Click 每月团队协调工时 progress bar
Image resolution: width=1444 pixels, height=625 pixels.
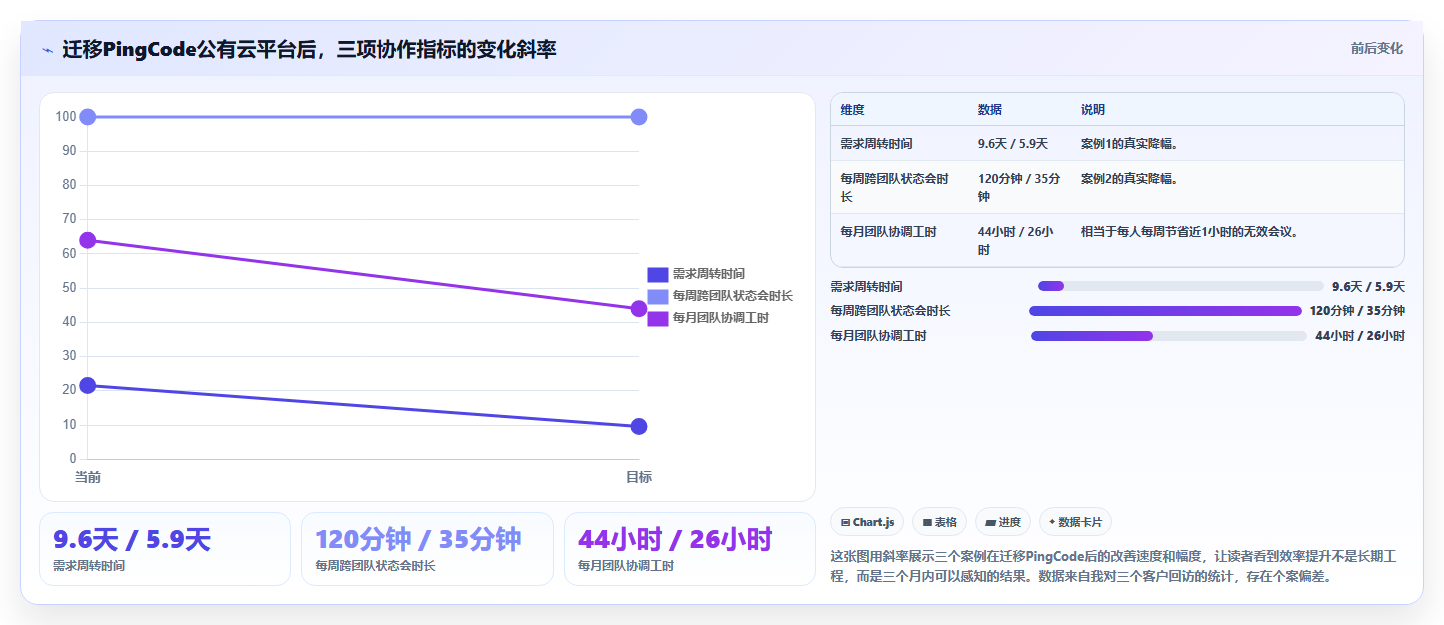click(1169, 336)
